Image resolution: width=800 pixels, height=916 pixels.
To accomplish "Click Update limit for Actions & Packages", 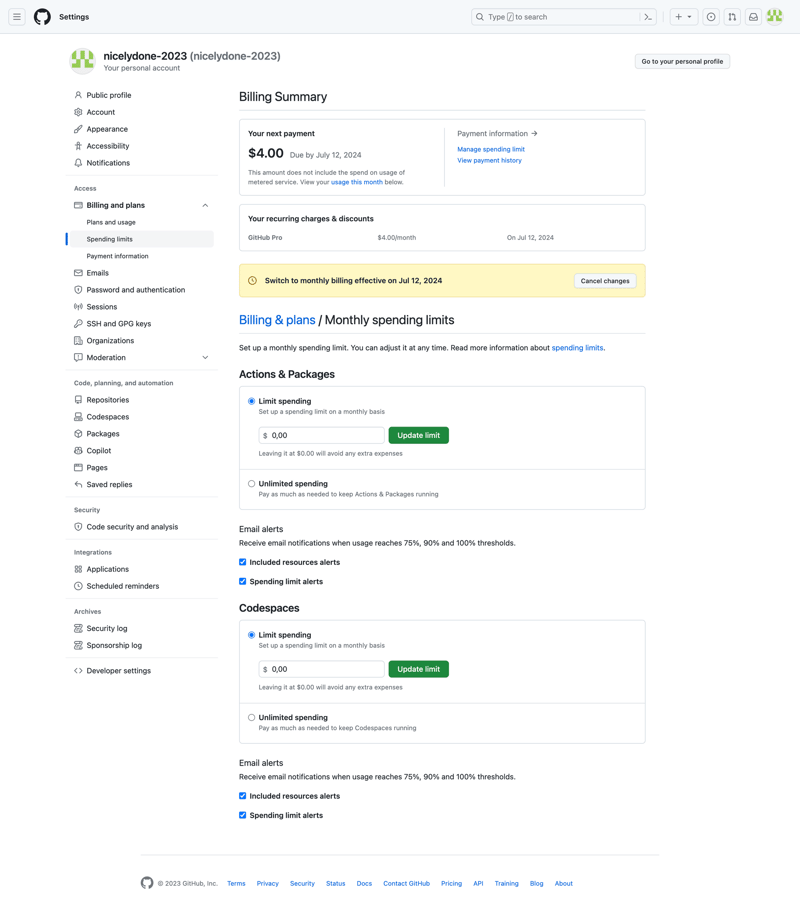I will [x=420, y=435].
